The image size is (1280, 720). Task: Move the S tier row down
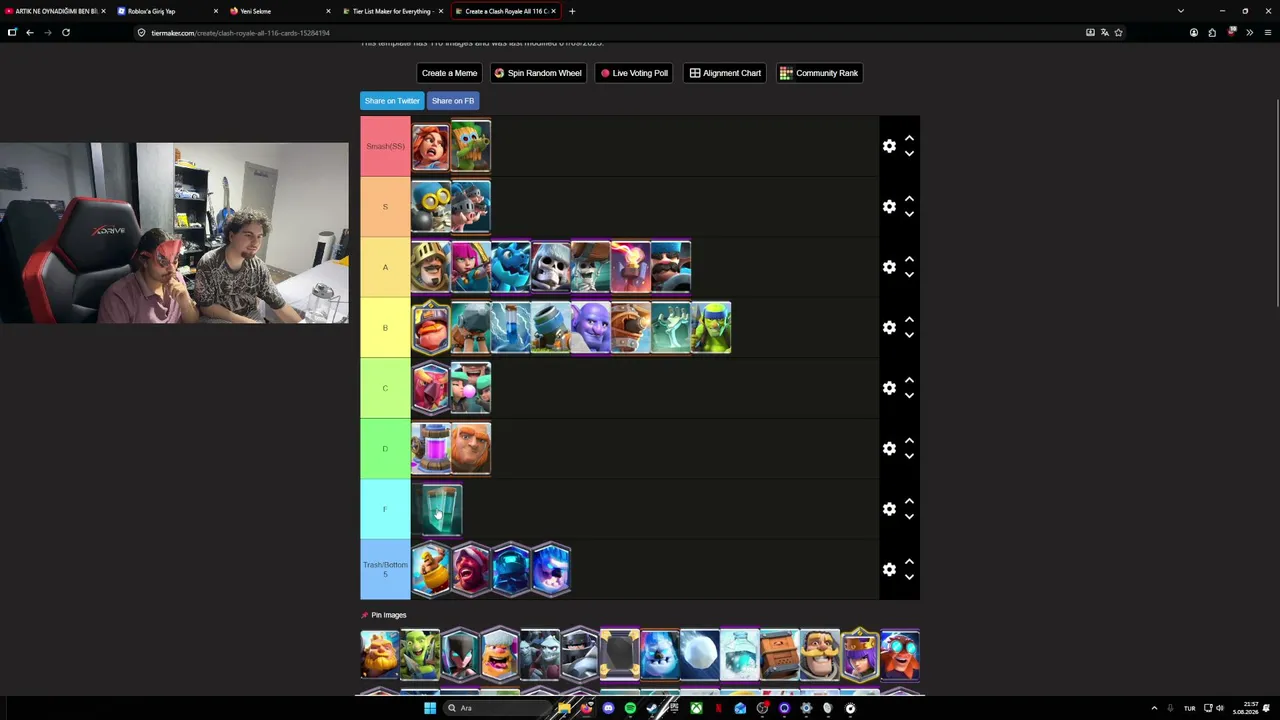[909, 214]
